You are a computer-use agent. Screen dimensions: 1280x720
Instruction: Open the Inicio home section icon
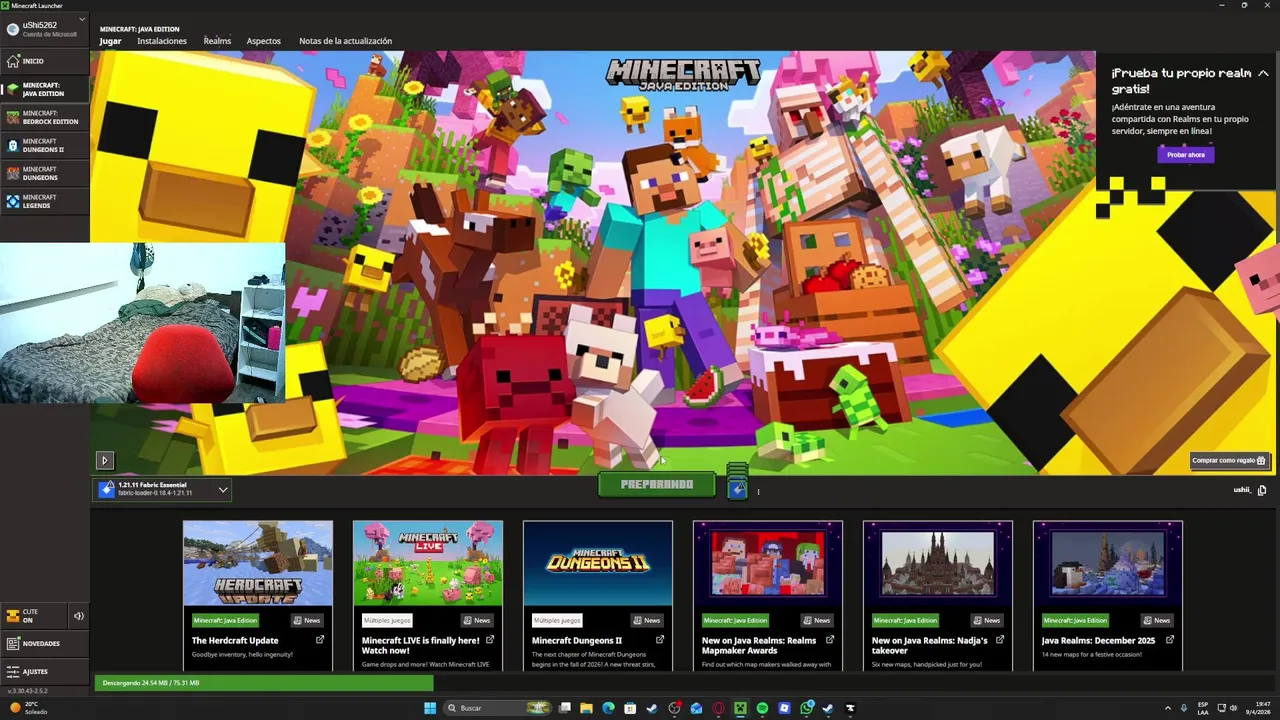[13, 61]
